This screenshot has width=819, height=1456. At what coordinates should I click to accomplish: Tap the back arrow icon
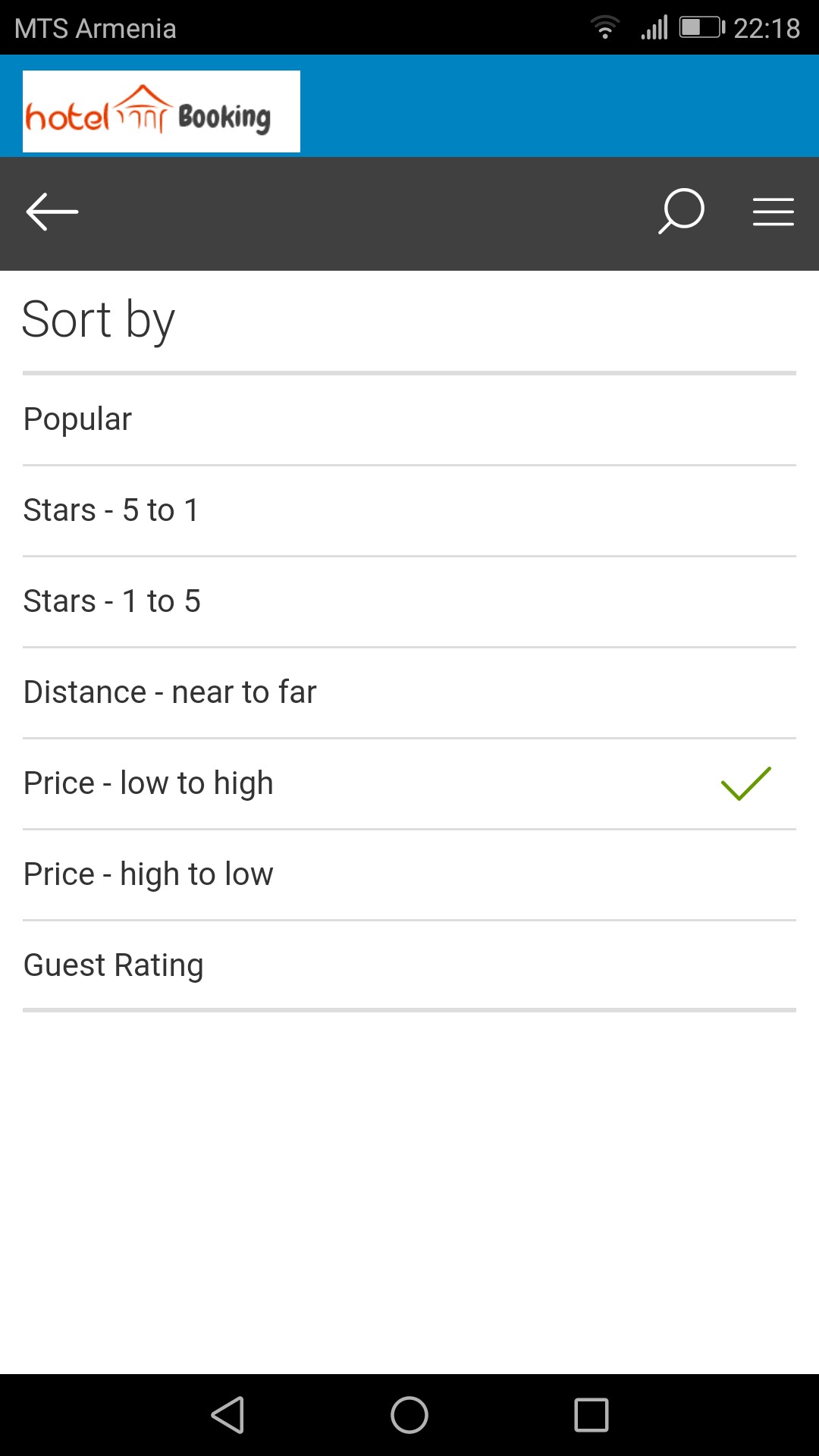(52, 212)
